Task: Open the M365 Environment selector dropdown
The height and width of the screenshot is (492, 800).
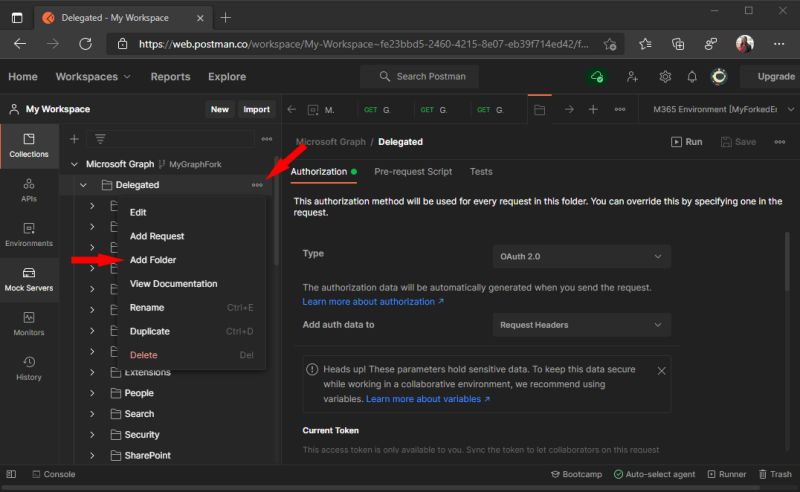Action: click(x=723, y=109)
